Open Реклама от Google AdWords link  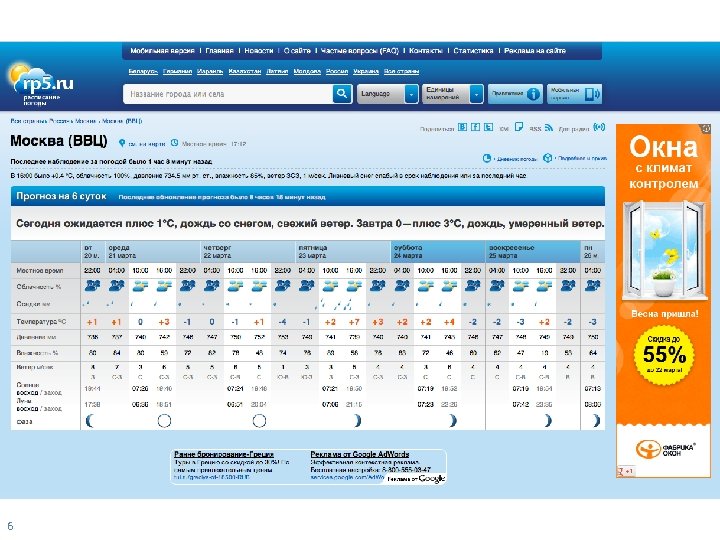[x=360, y=454]
